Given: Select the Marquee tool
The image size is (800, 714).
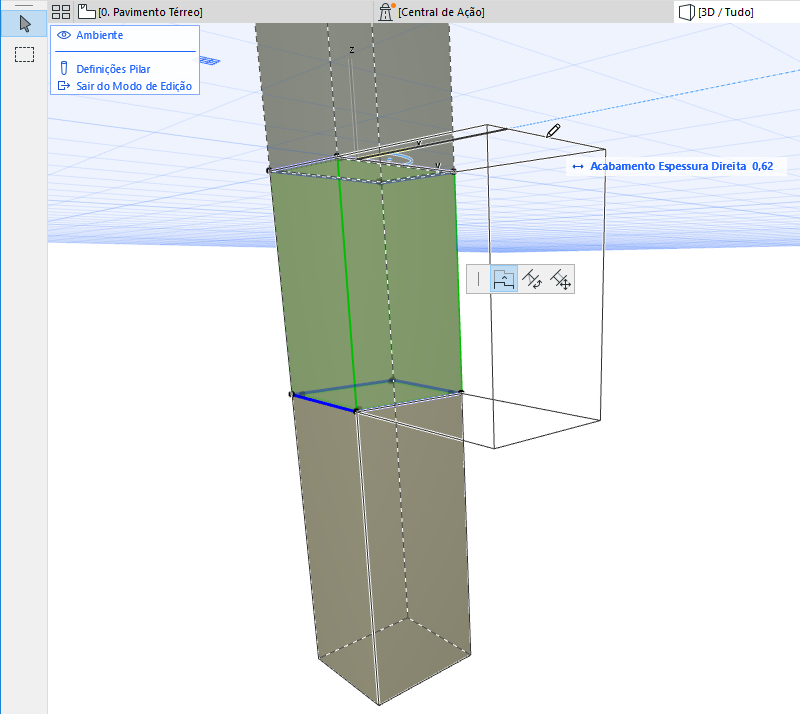Looking at the screenshot, I should tap(24, 54).
